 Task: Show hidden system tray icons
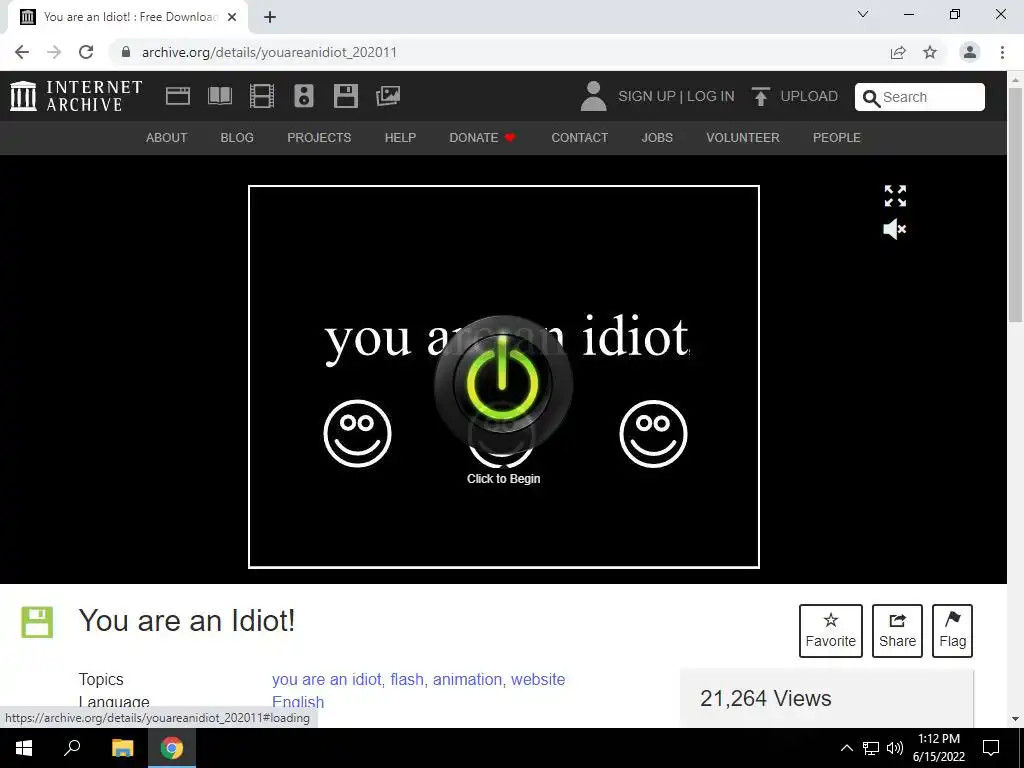846,748
